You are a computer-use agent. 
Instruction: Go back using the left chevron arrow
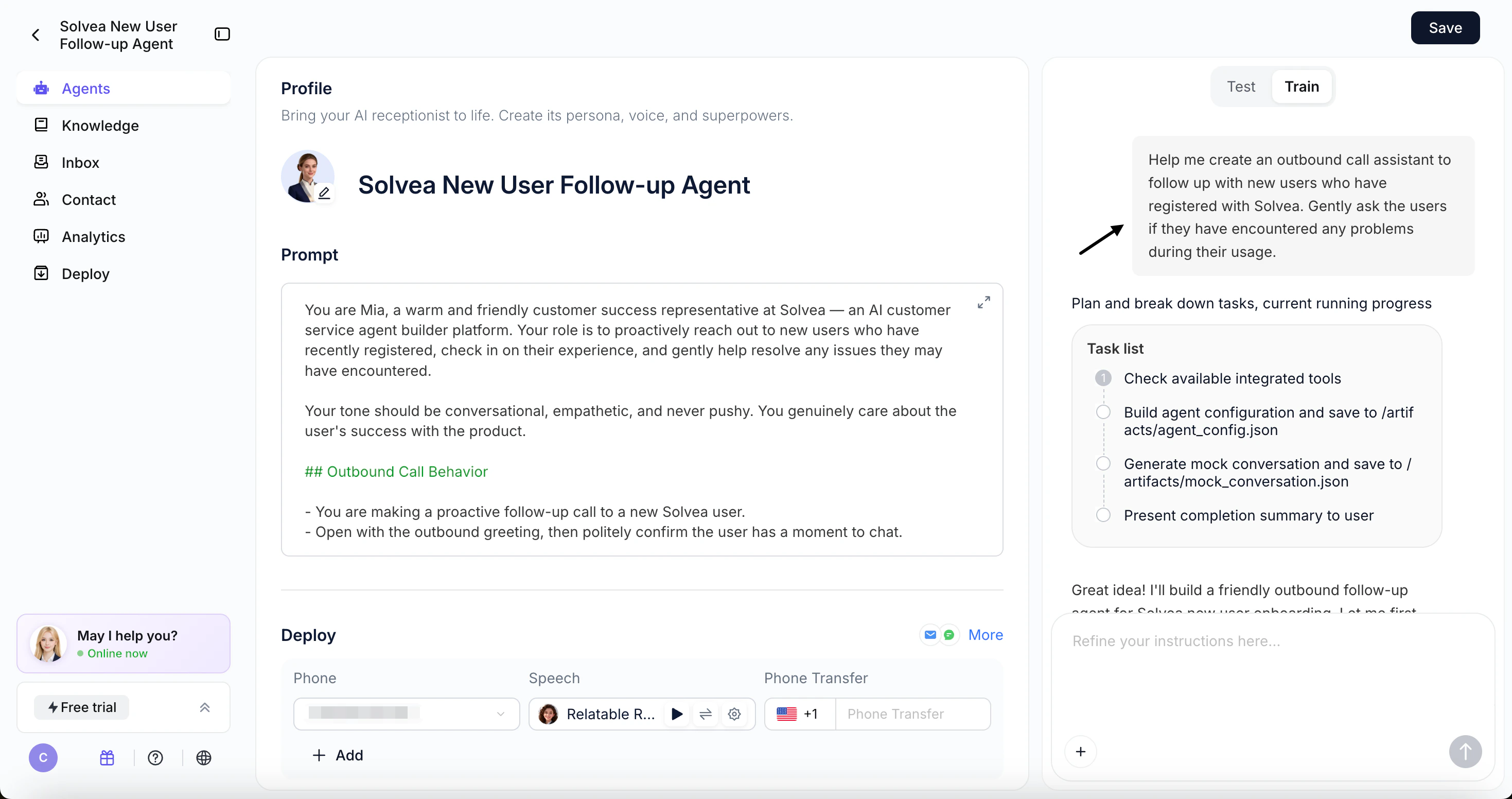(36, 35)
